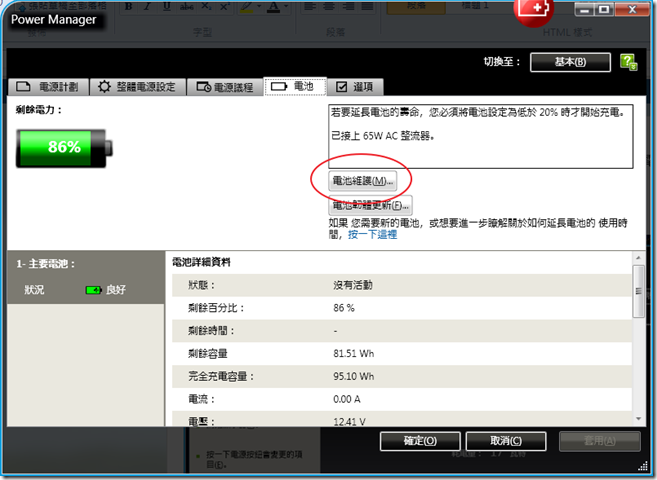
Task: Minimize the Power Manager window
Action: click(x=585, y=9)
